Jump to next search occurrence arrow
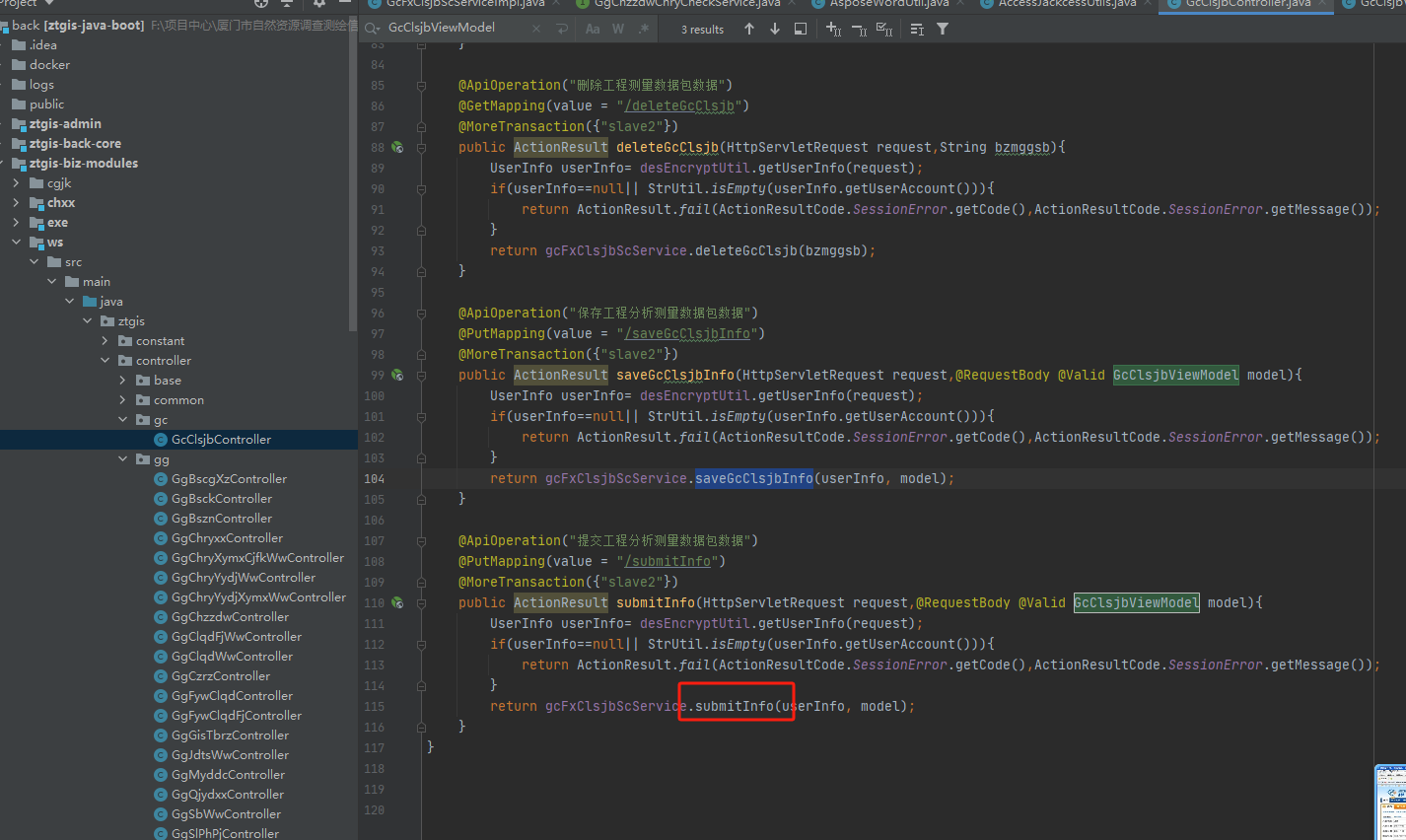Viewport: 1406px width, 840px height. pos(775,30)
